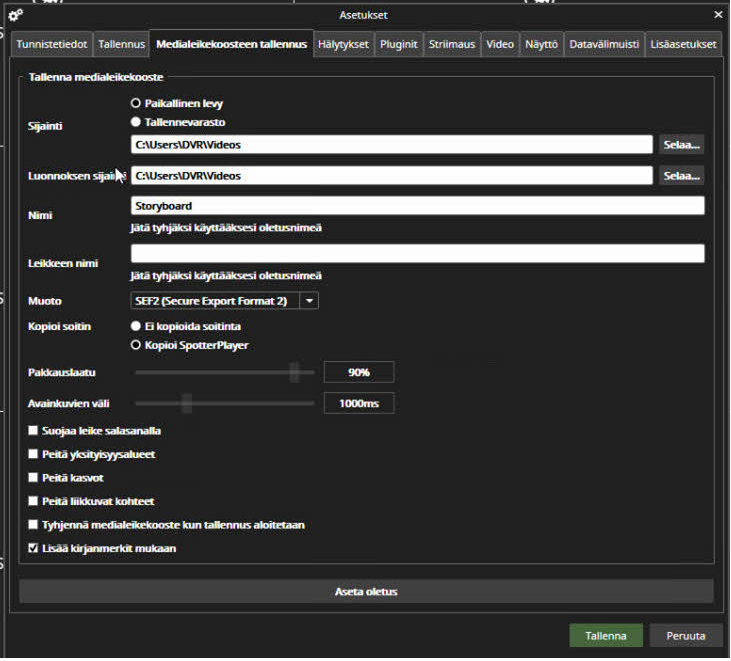Adjust the Pakkauslaatu slider

coord(294,373)
